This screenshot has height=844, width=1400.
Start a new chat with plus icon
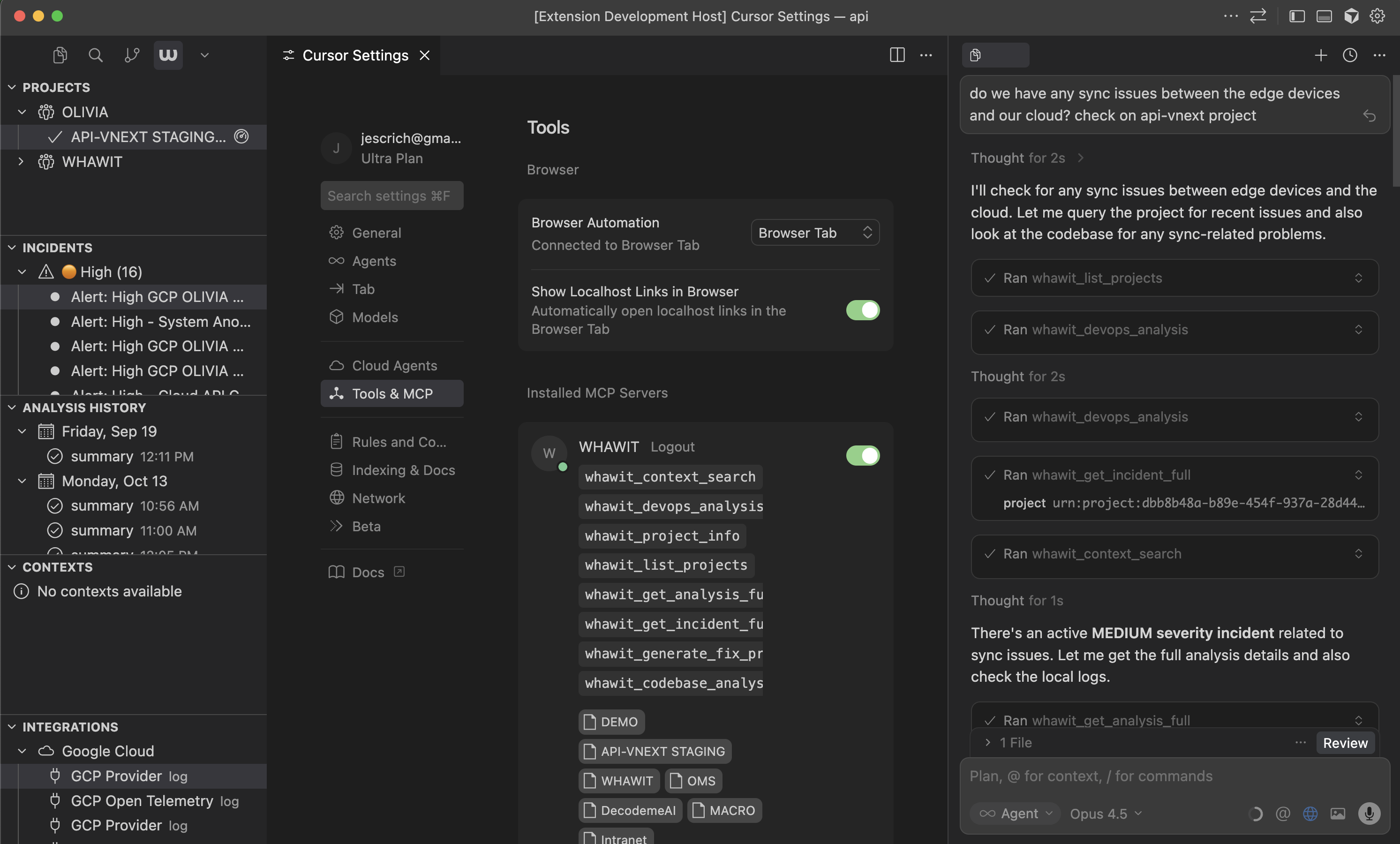point(1320,55)
